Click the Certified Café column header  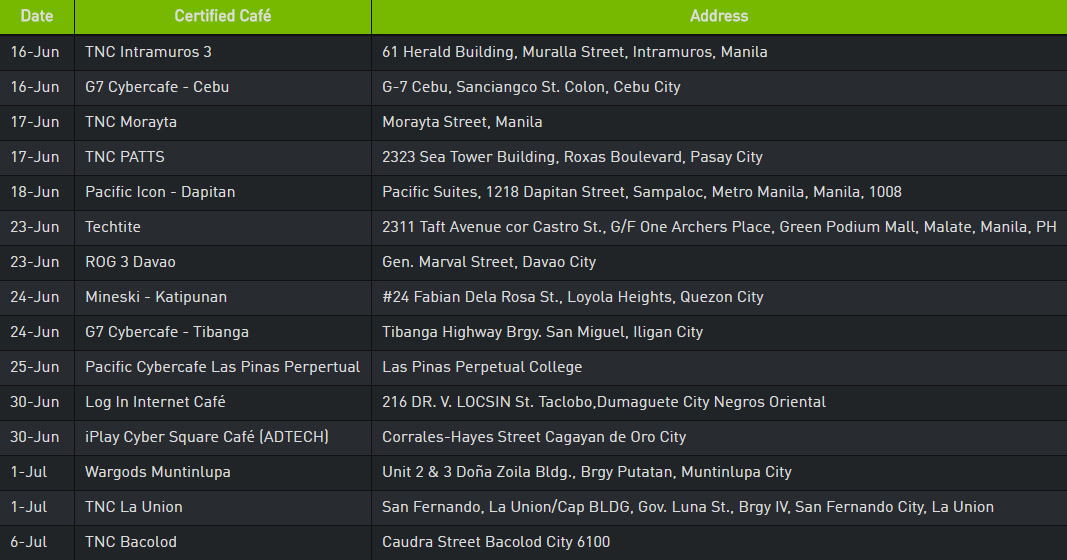223,16
